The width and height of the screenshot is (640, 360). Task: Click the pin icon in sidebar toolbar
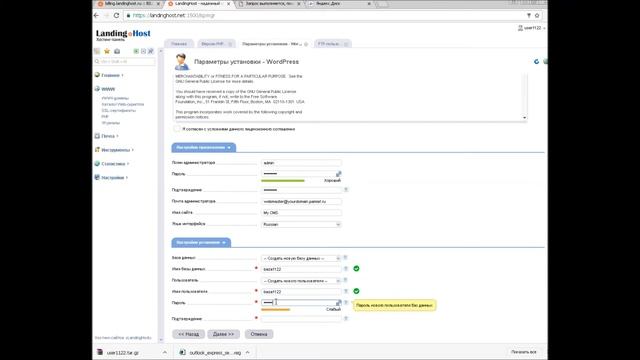(x=151, y=51)
